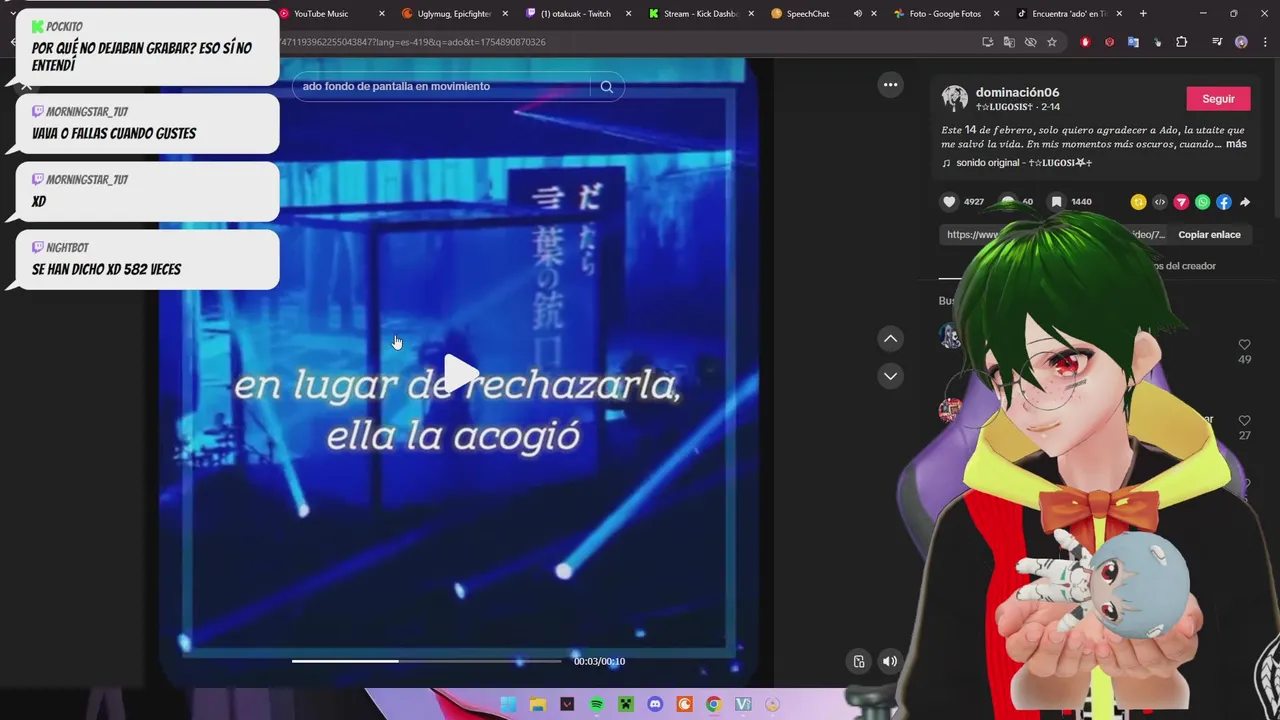Switch to the Stream - Kick Dashboard tab
Viewport: 1280px width, 720px height.
pos(700,14)
